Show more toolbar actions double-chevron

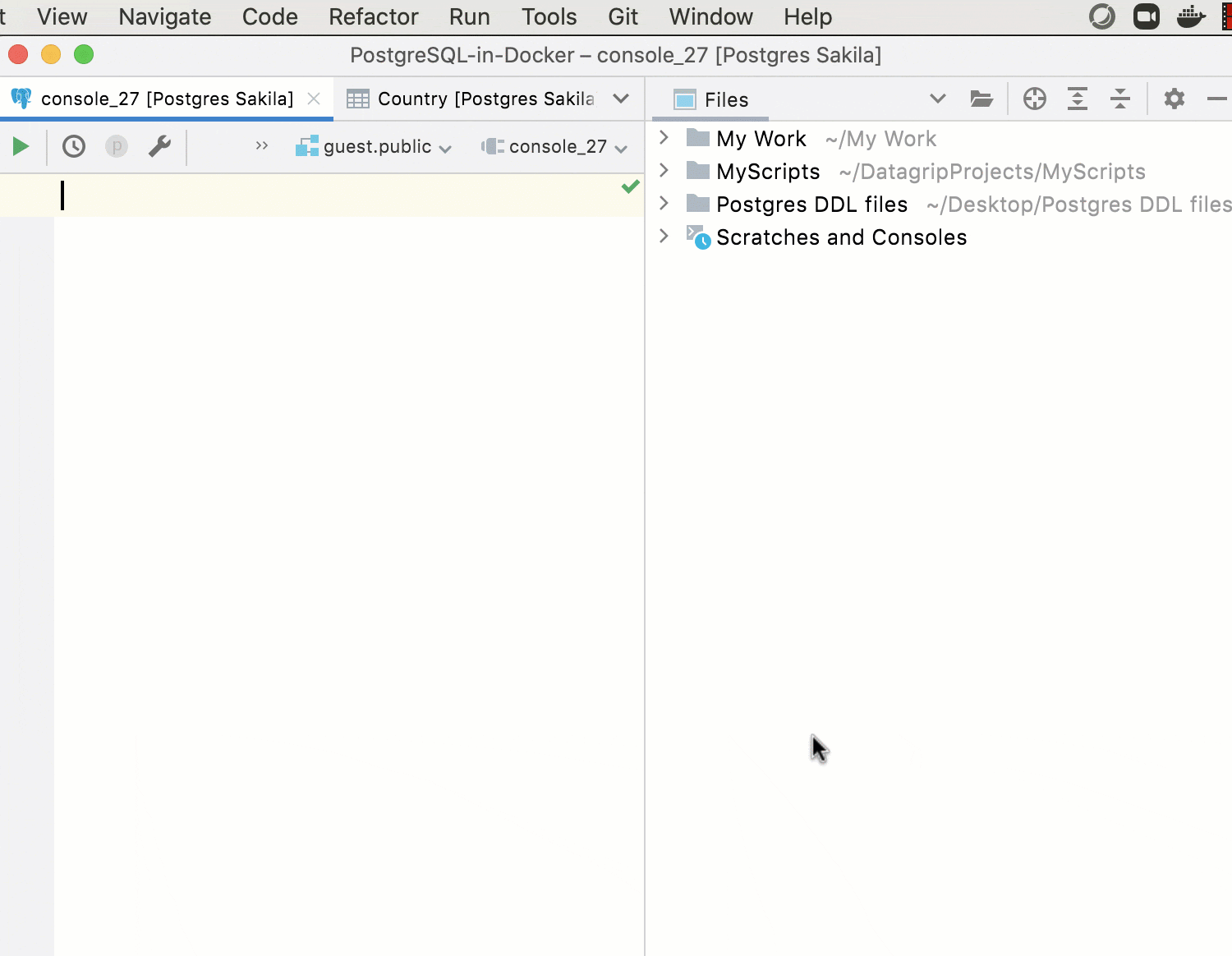(x=262, y=145)
